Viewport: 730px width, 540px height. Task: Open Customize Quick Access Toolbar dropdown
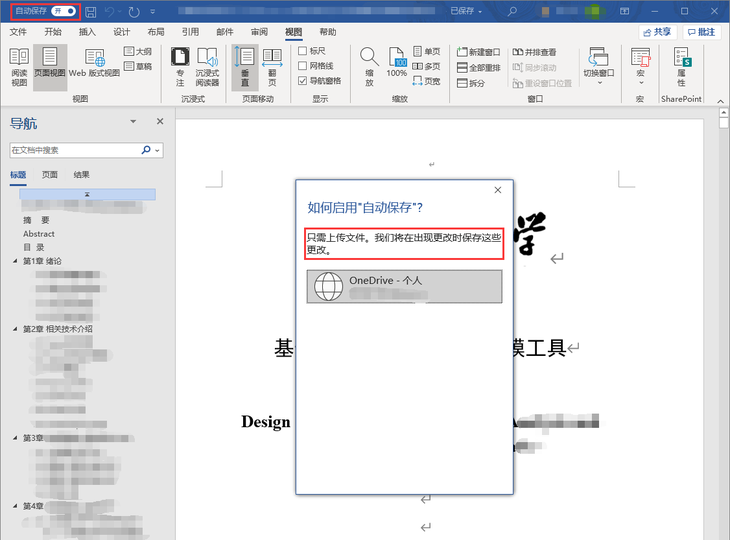tap(153, 12)
